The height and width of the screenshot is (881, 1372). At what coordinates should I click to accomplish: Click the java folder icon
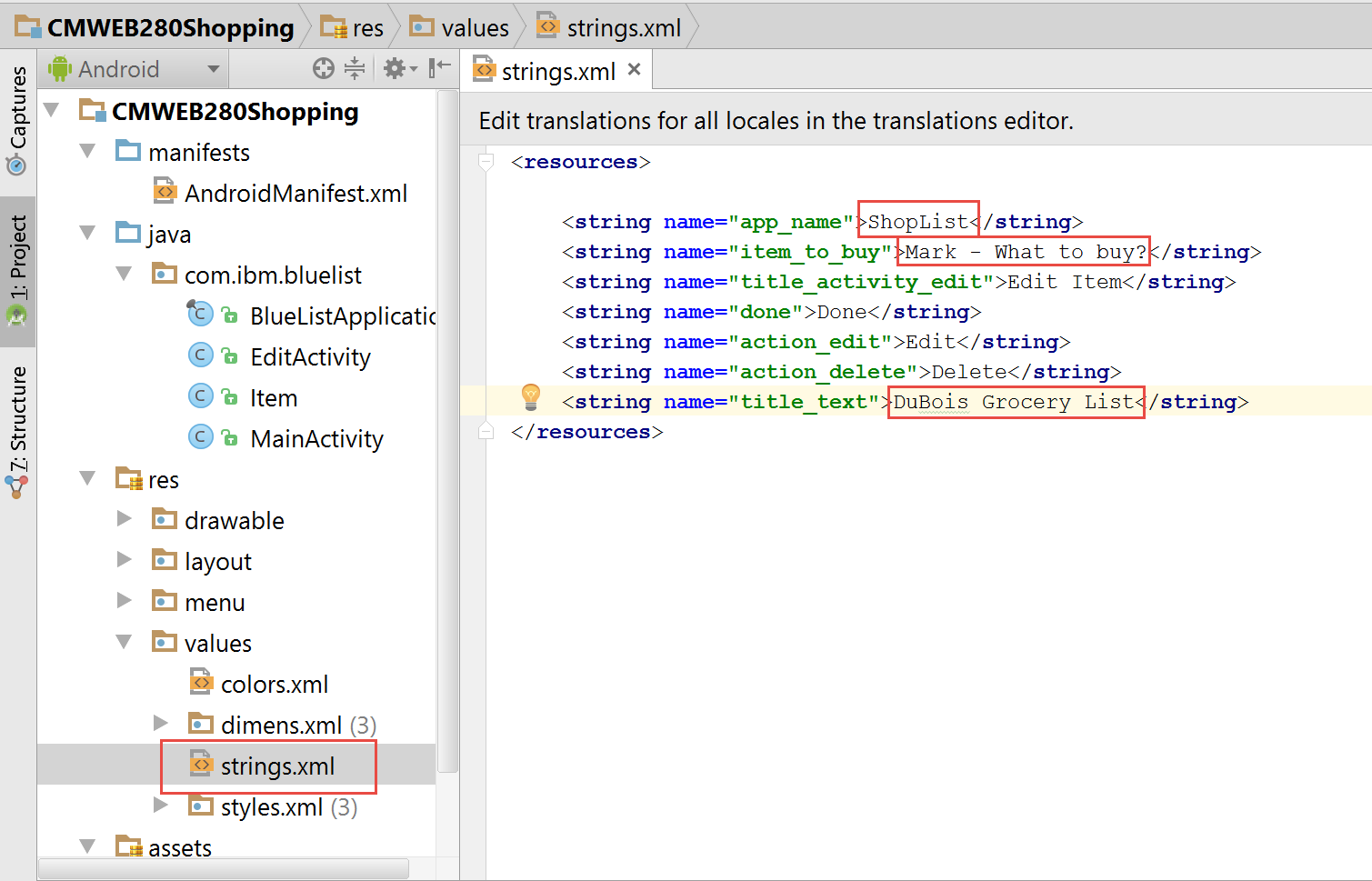pyautogui.click(x=128, y=232)
